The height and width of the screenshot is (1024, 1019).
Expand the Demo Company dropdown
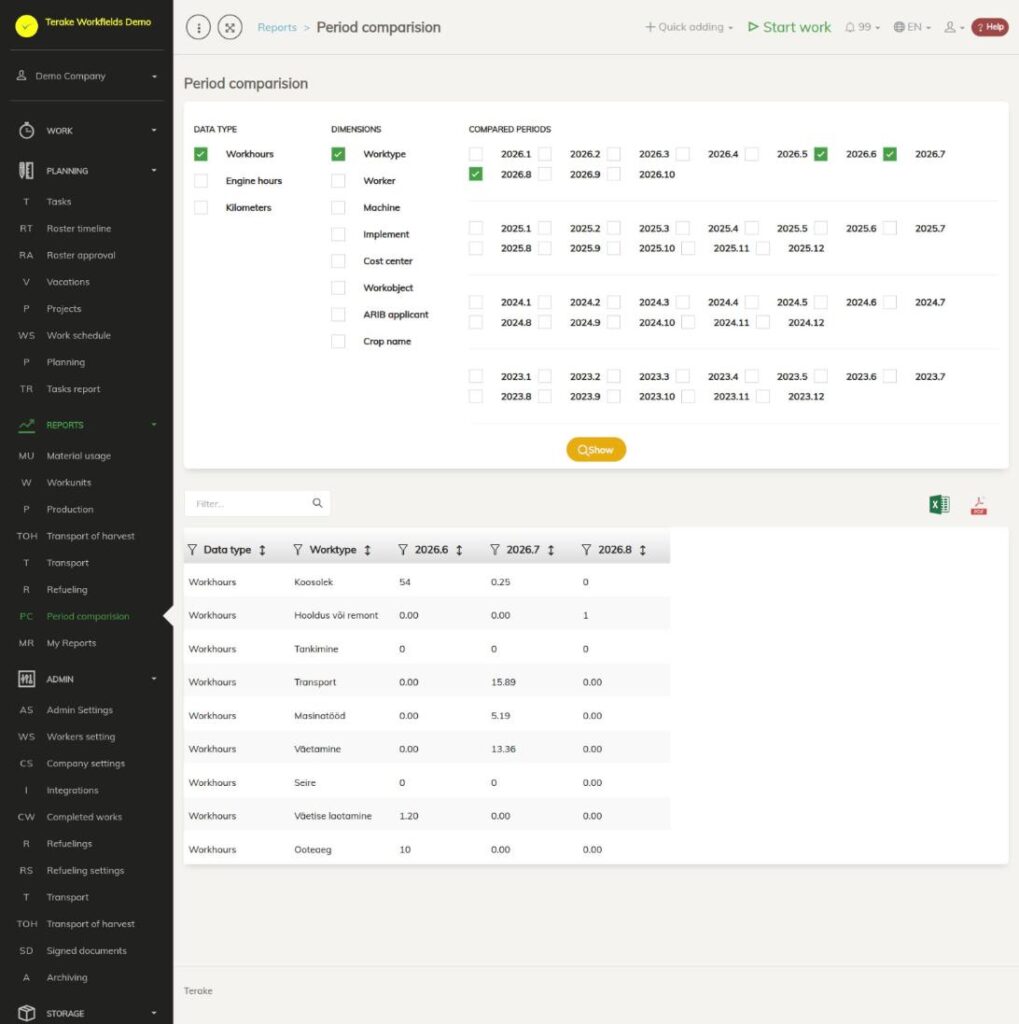tap(87, 76)
